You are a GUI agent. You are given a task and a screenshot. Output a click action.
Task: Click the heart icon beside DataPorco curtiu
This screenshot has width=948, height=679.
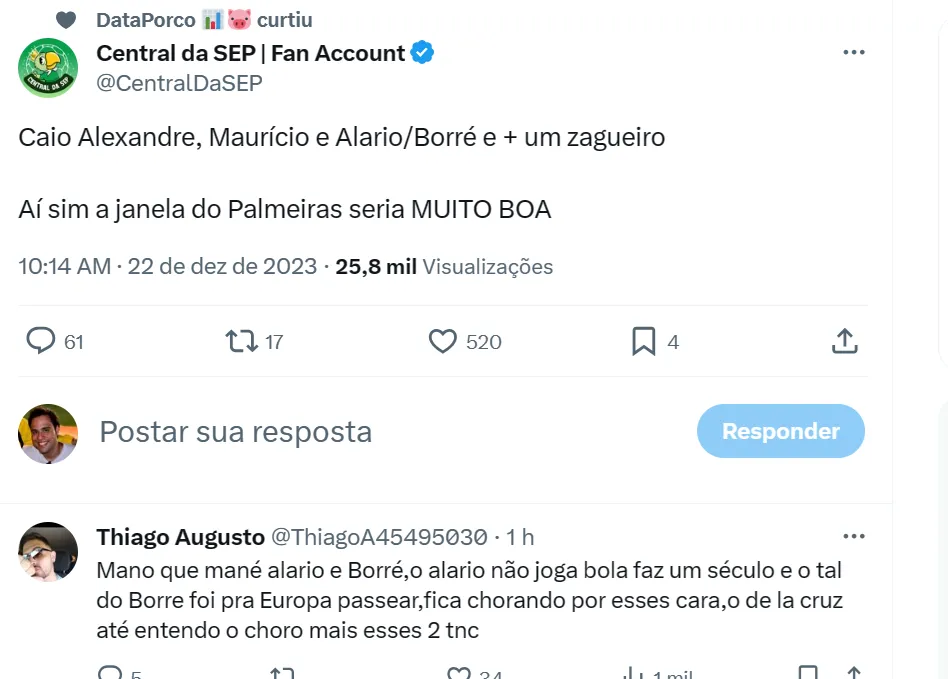pyautogui.click(x=66, y=20)
